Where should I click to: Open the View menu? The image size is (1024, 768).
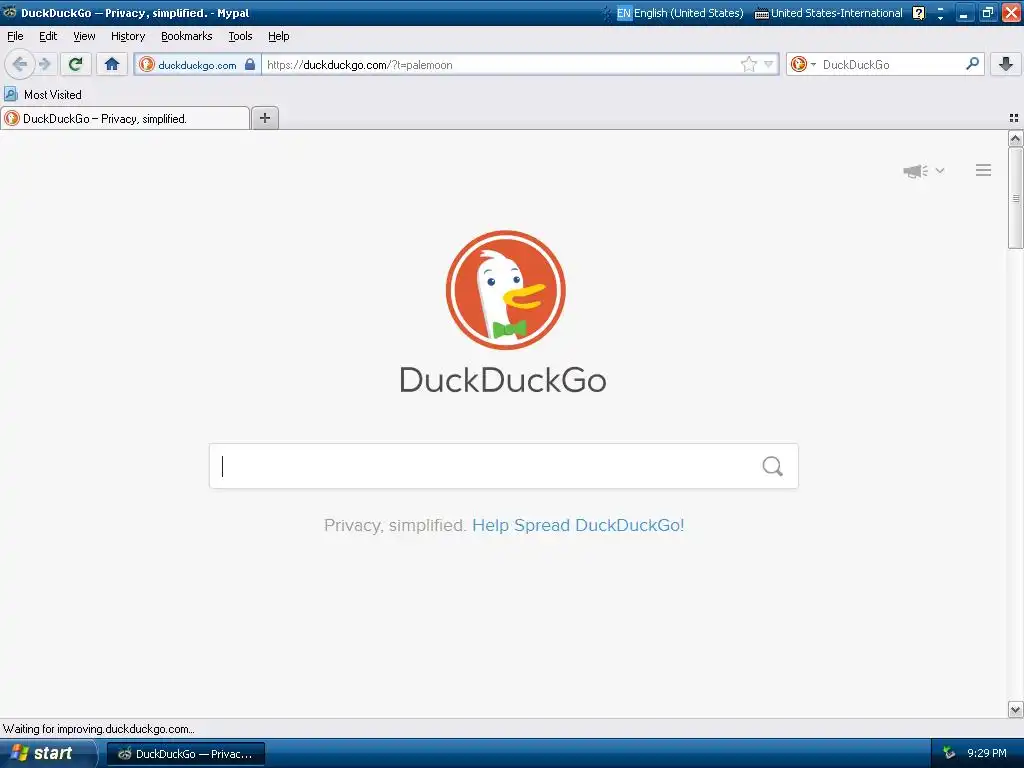(84, 37)
